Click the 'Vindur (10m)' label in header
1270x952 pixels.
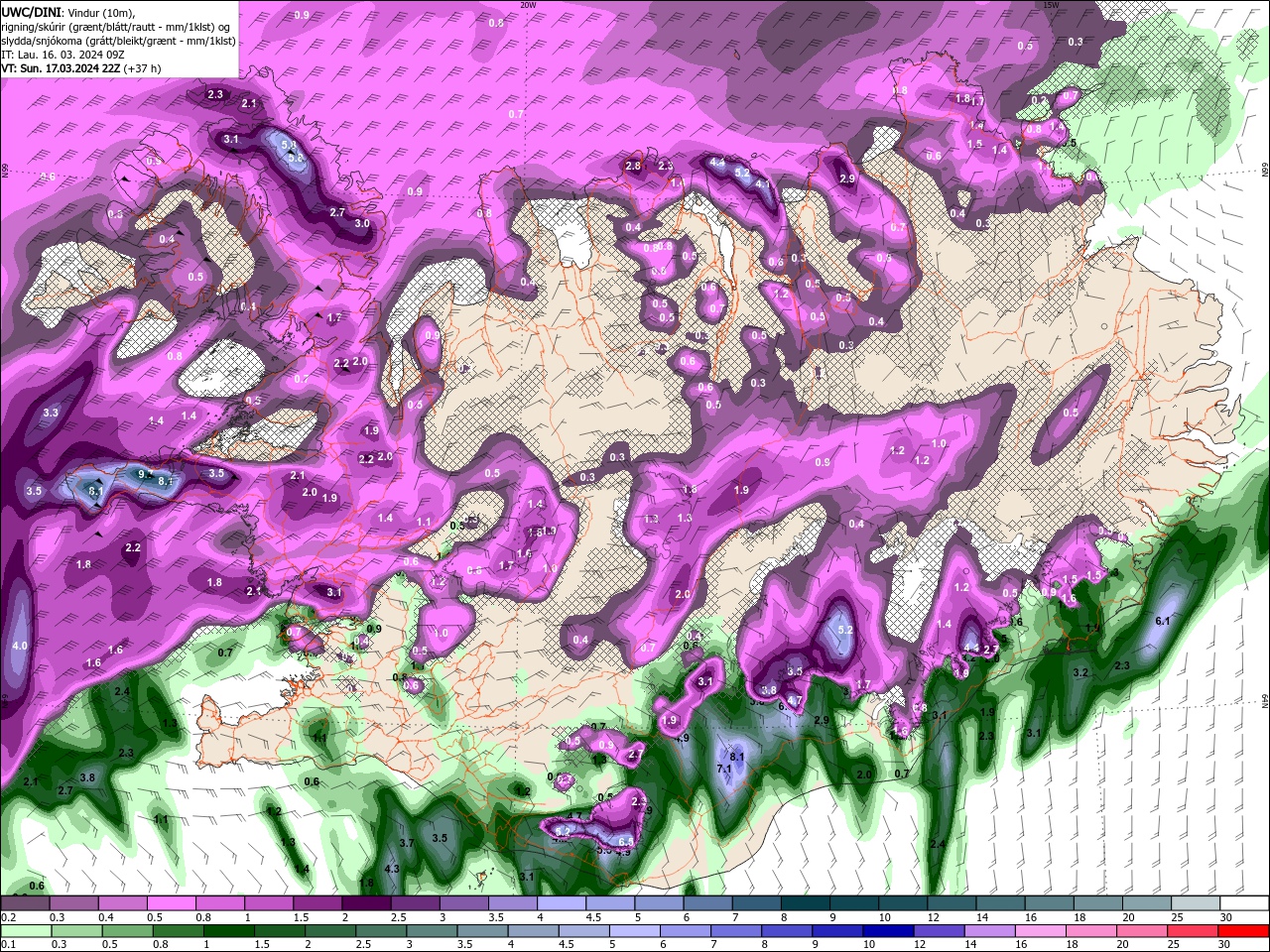click(99, 12)
